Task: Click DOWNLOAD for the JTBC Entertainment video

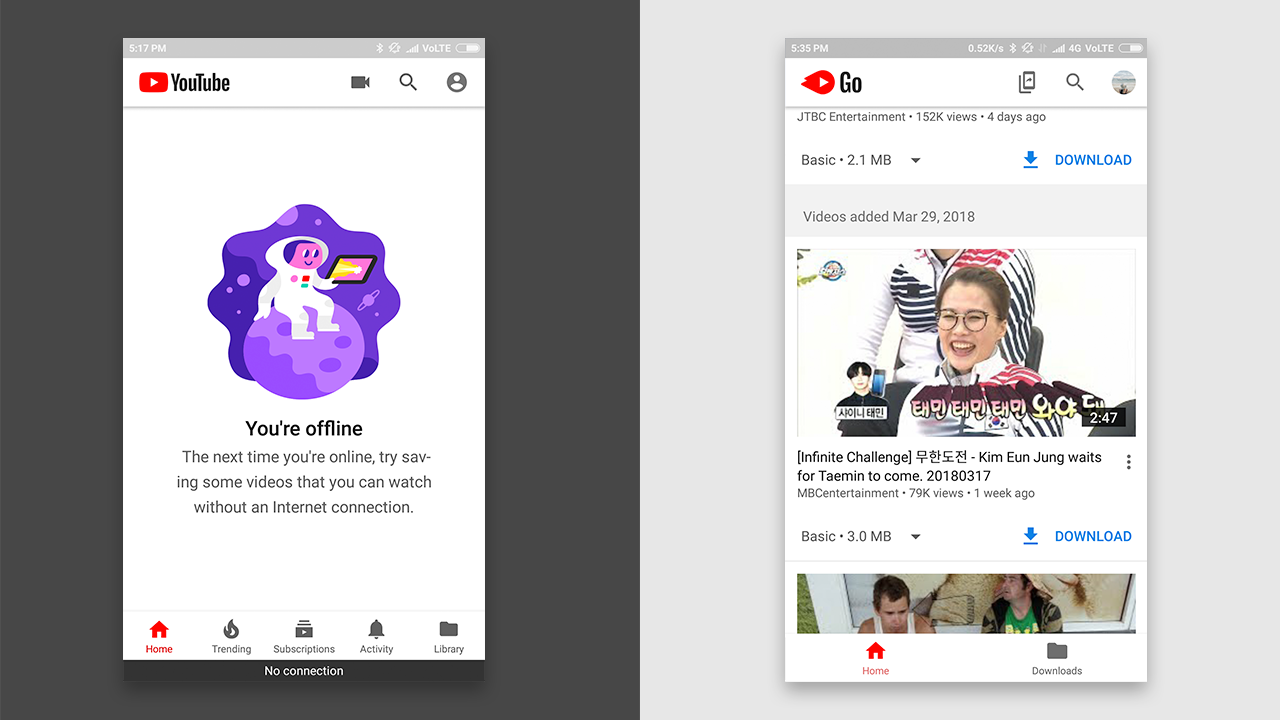Action: (x=1093, y=160)
